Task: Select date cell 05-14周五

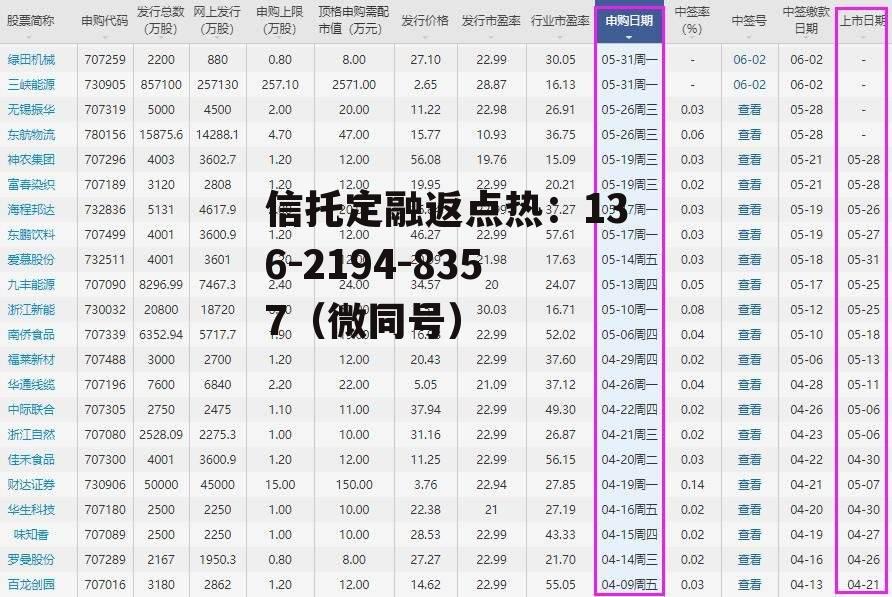Action: point(629,260)
